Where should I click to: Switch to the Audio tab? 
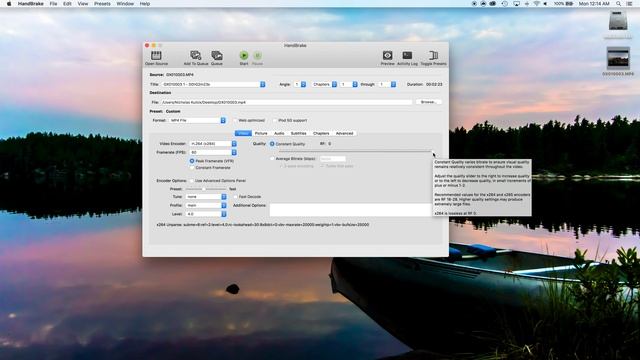coord(279,133)
